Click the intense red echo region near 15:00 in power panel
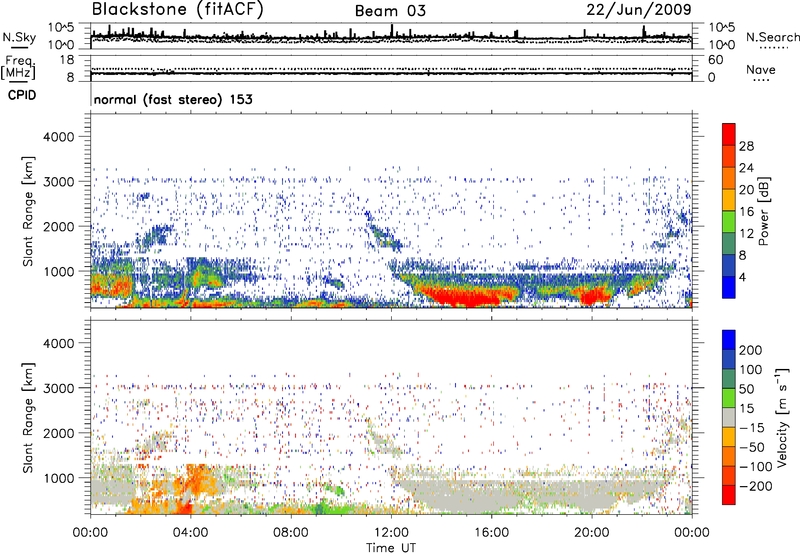This screenshot has width=800, height=554. click(x=467, y=296)
